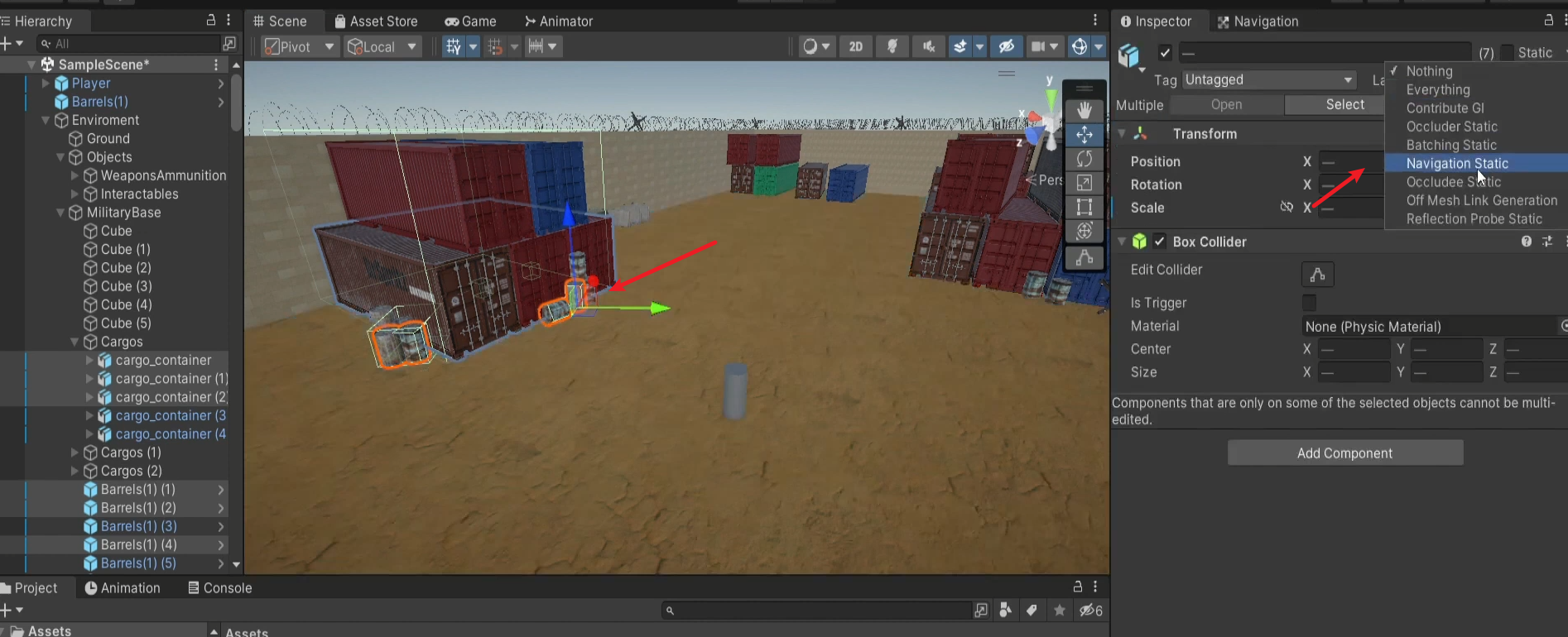Image resolution: width=1568 pixels, height=637 pixels.
Task: Collapse the Cargos group
Action: (x=75, y=342)
